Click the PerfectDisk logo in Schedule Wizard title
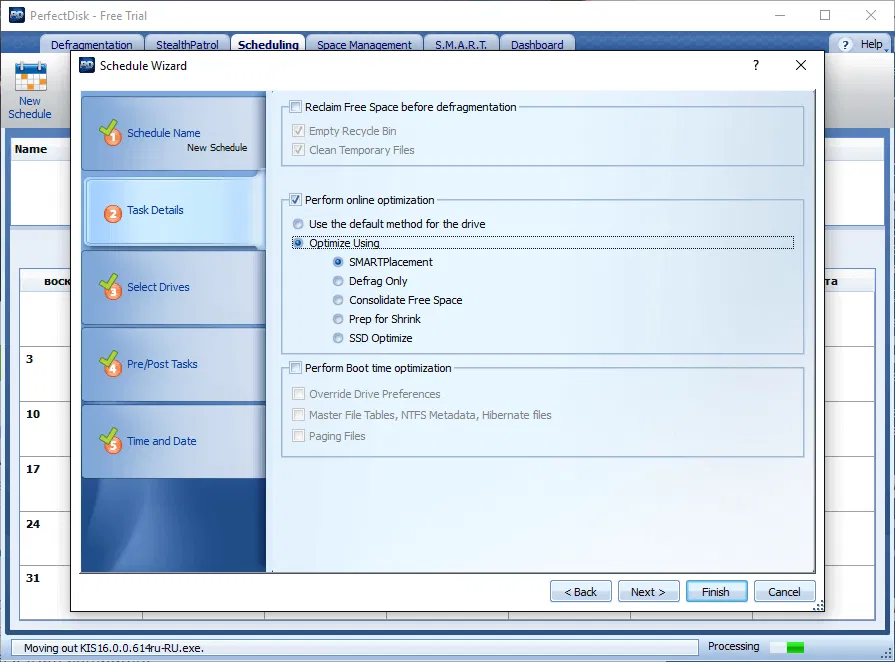 tap(87, 65)
